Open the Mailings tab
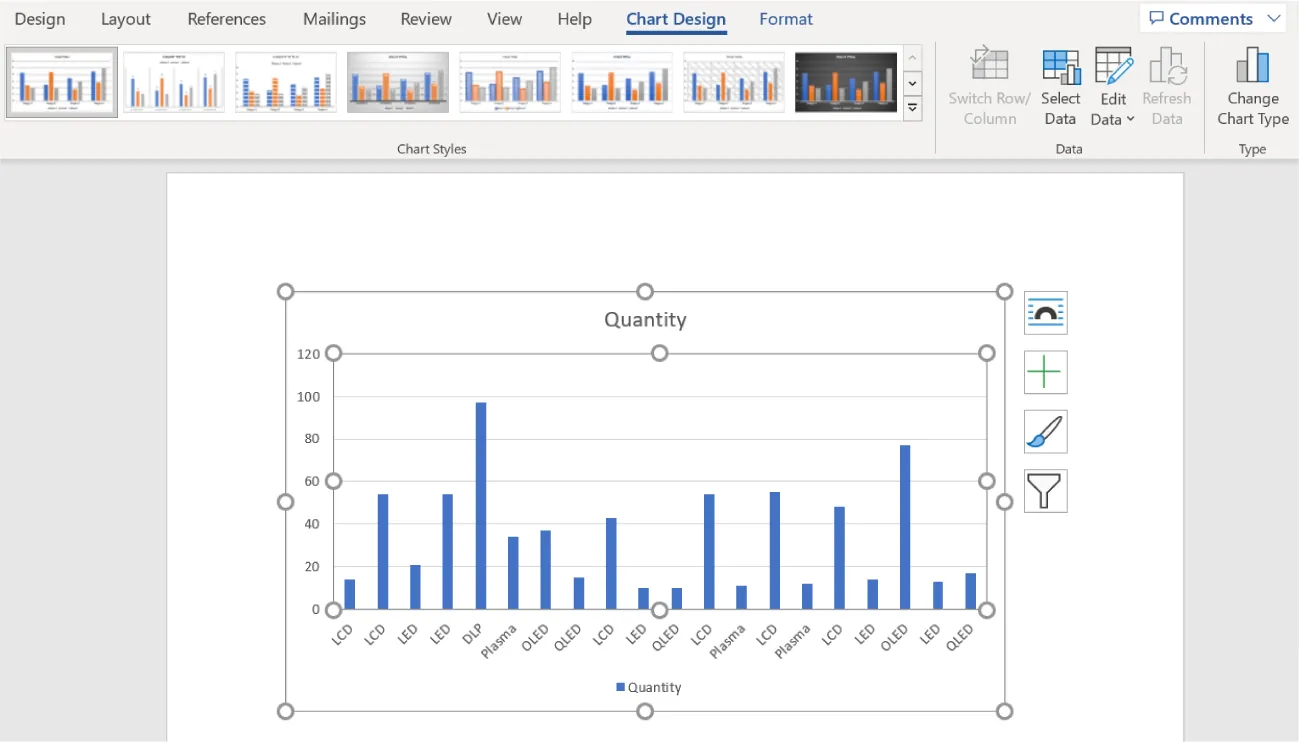The image size is (1299, 742). pos(333,18)
